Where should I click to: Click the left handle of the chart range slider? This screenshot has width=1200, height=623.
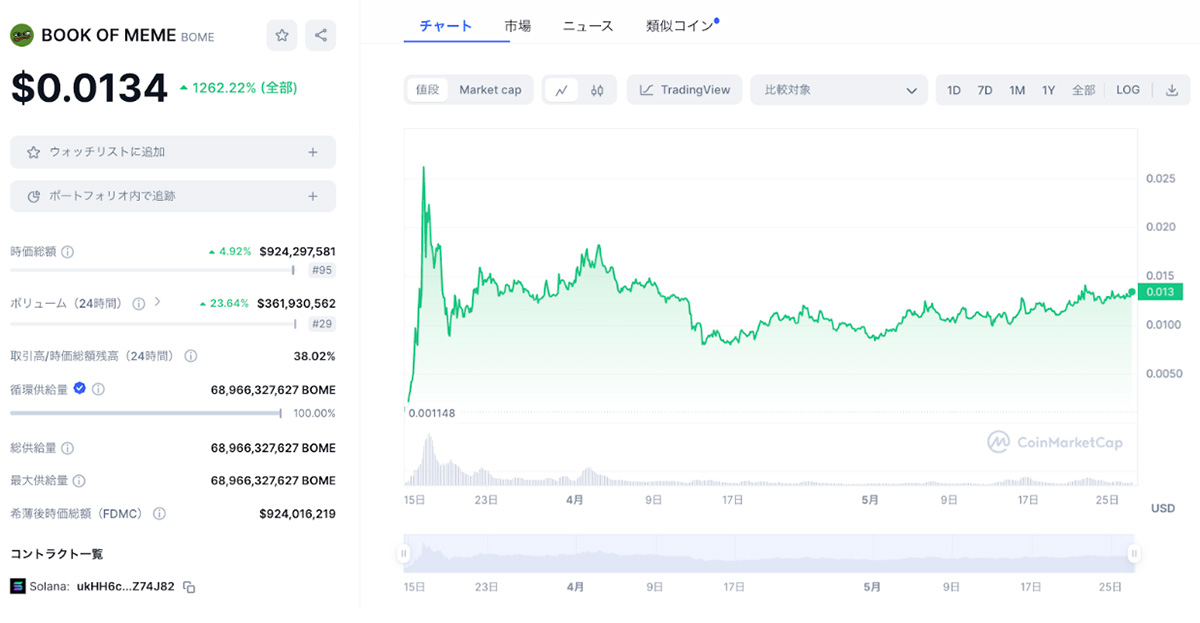click(405, 553)
